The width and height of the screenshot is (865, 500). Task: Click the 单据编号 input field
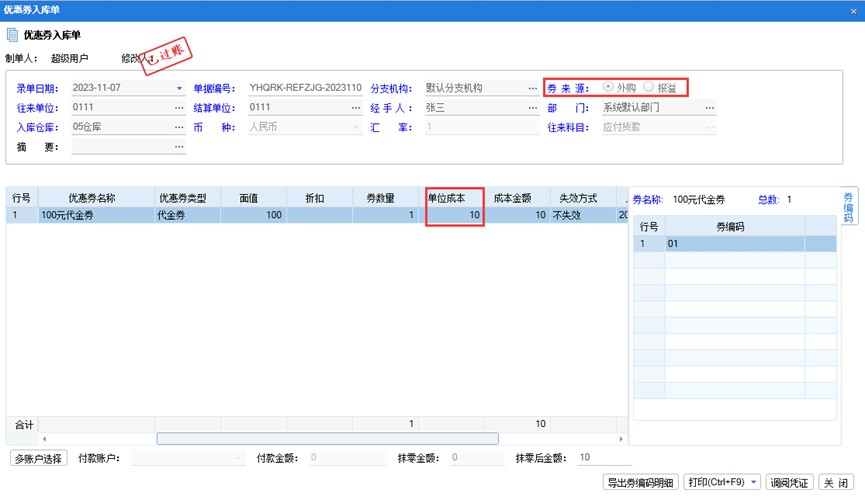(x=305, y=88)
